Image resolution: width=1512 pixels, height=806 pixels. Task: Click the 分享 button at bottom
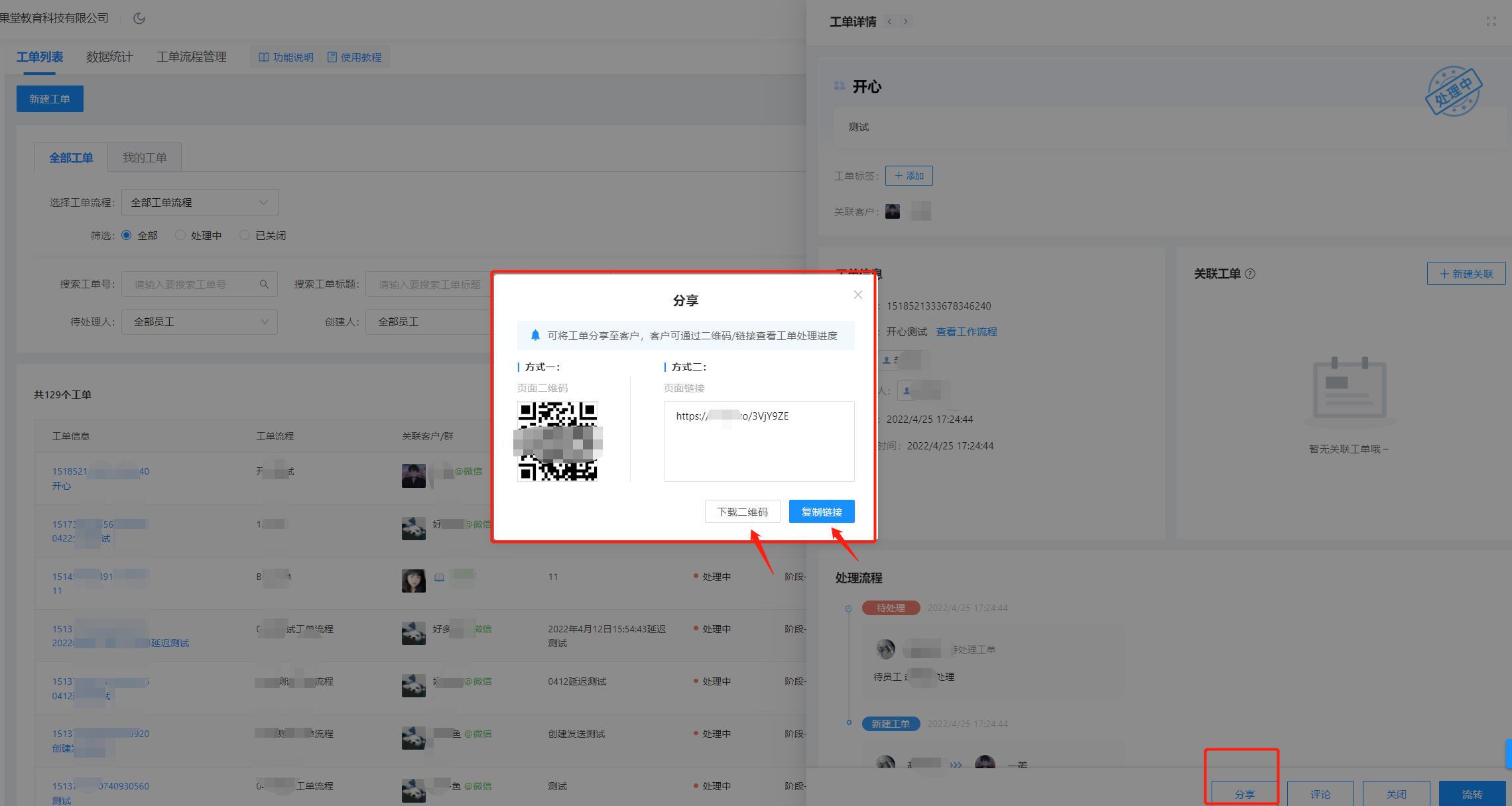point(1245,794)
